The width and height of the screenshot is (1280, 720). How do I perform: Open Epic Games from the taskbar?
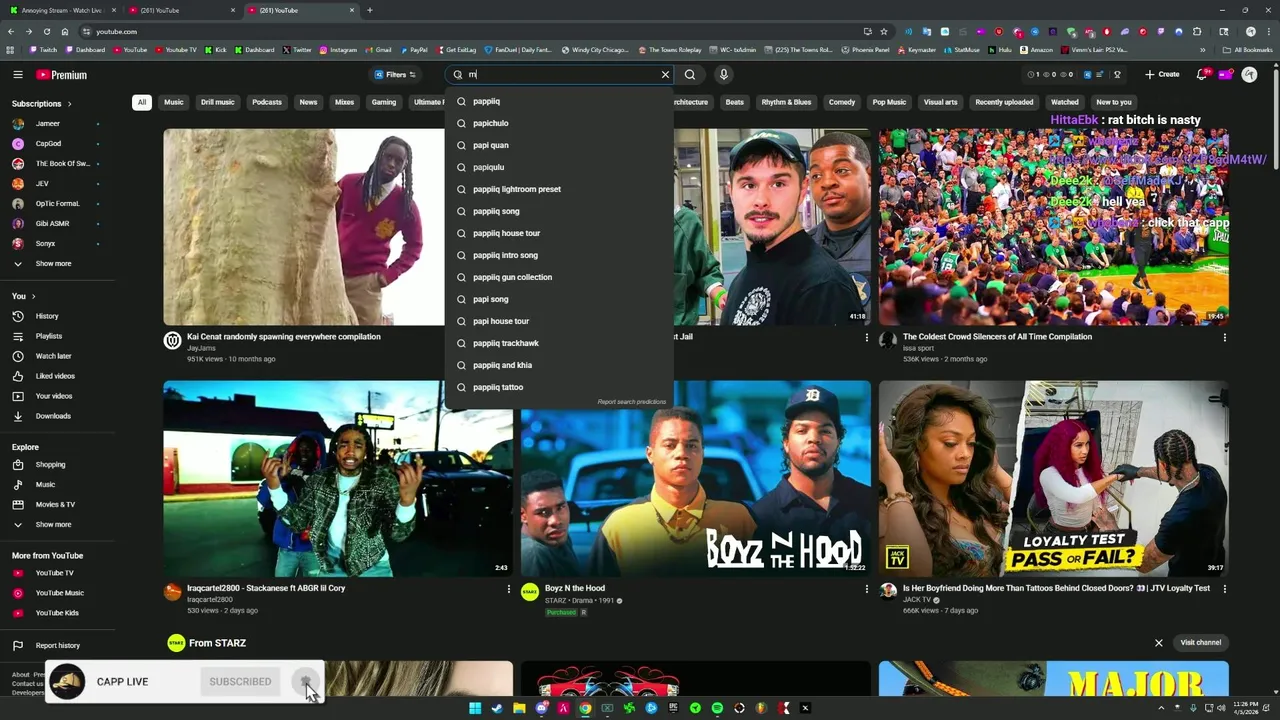pyautogui.click(x=674, y=708)
